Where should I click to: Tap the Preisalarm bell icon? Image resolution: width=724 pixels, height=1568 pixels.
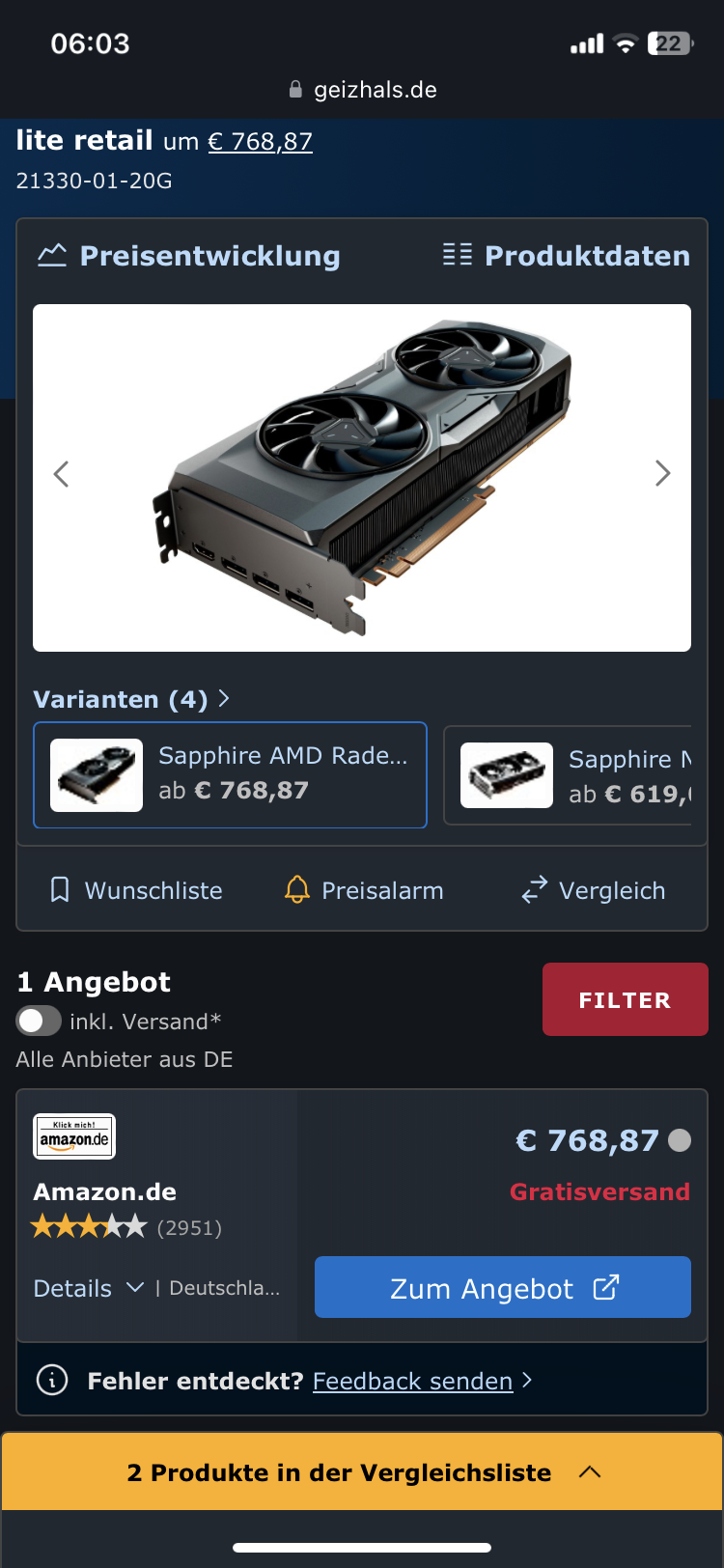(x=297, y=890)
